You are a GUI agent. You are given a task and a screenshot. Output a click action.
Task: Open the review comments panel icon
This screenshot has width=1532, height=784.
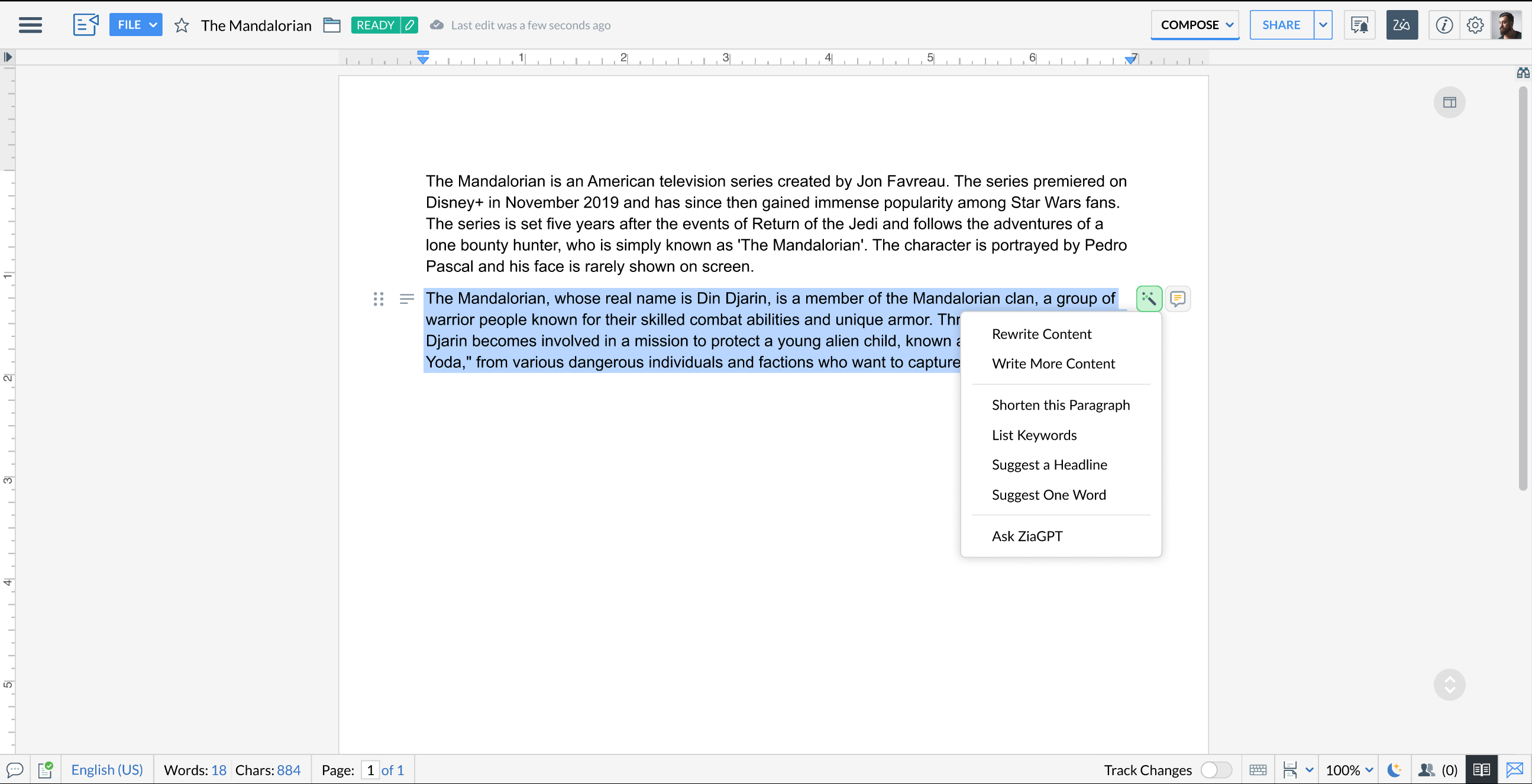pyautogui.click(x=1359, y=25)
